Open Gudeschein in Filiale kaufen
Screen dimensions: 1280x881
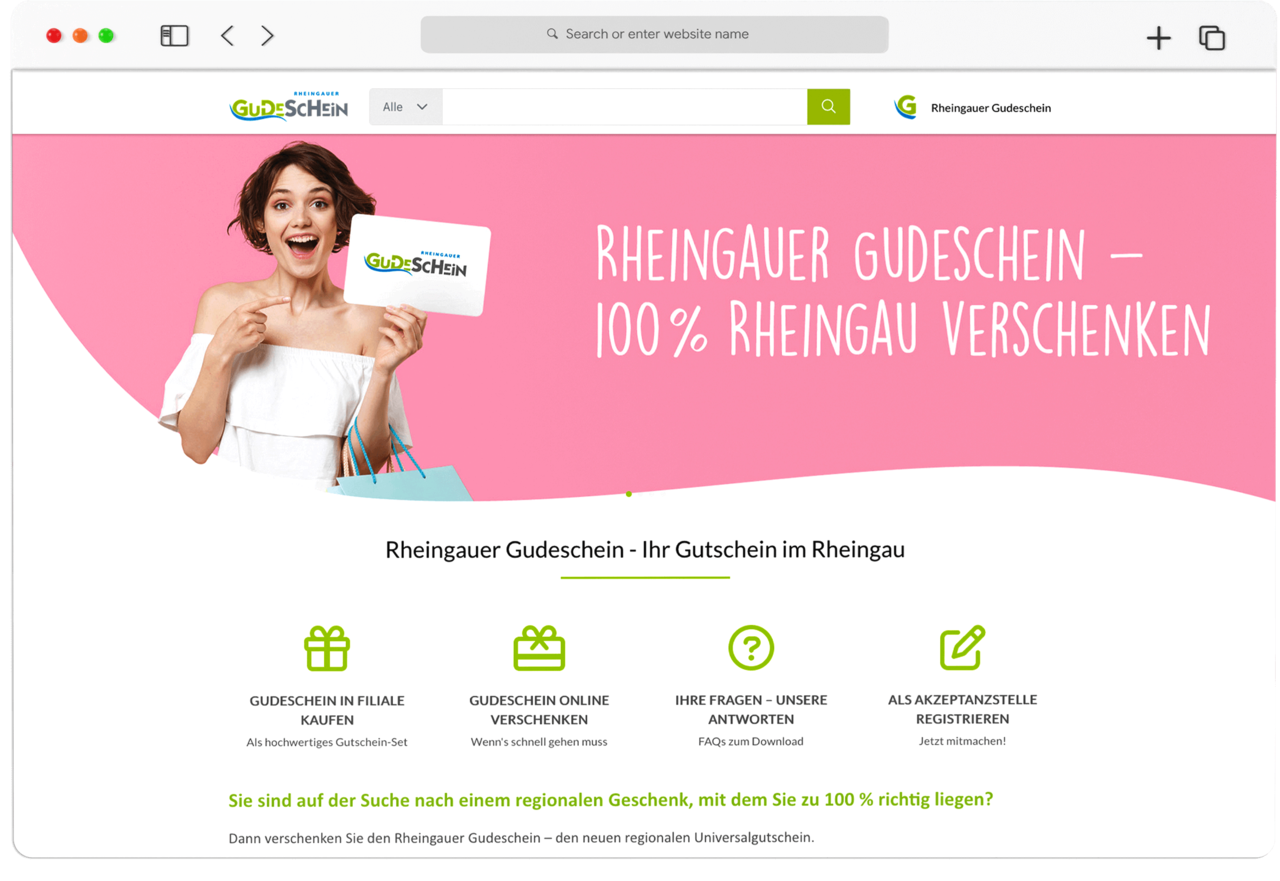coord(327,710)
